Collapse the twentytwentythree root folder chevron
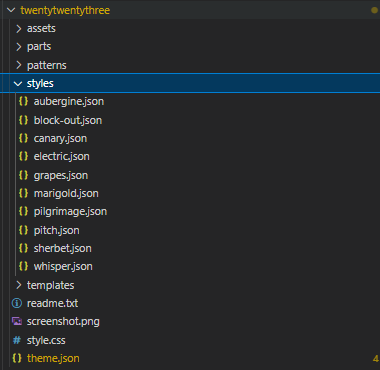 tap(11, 10)
